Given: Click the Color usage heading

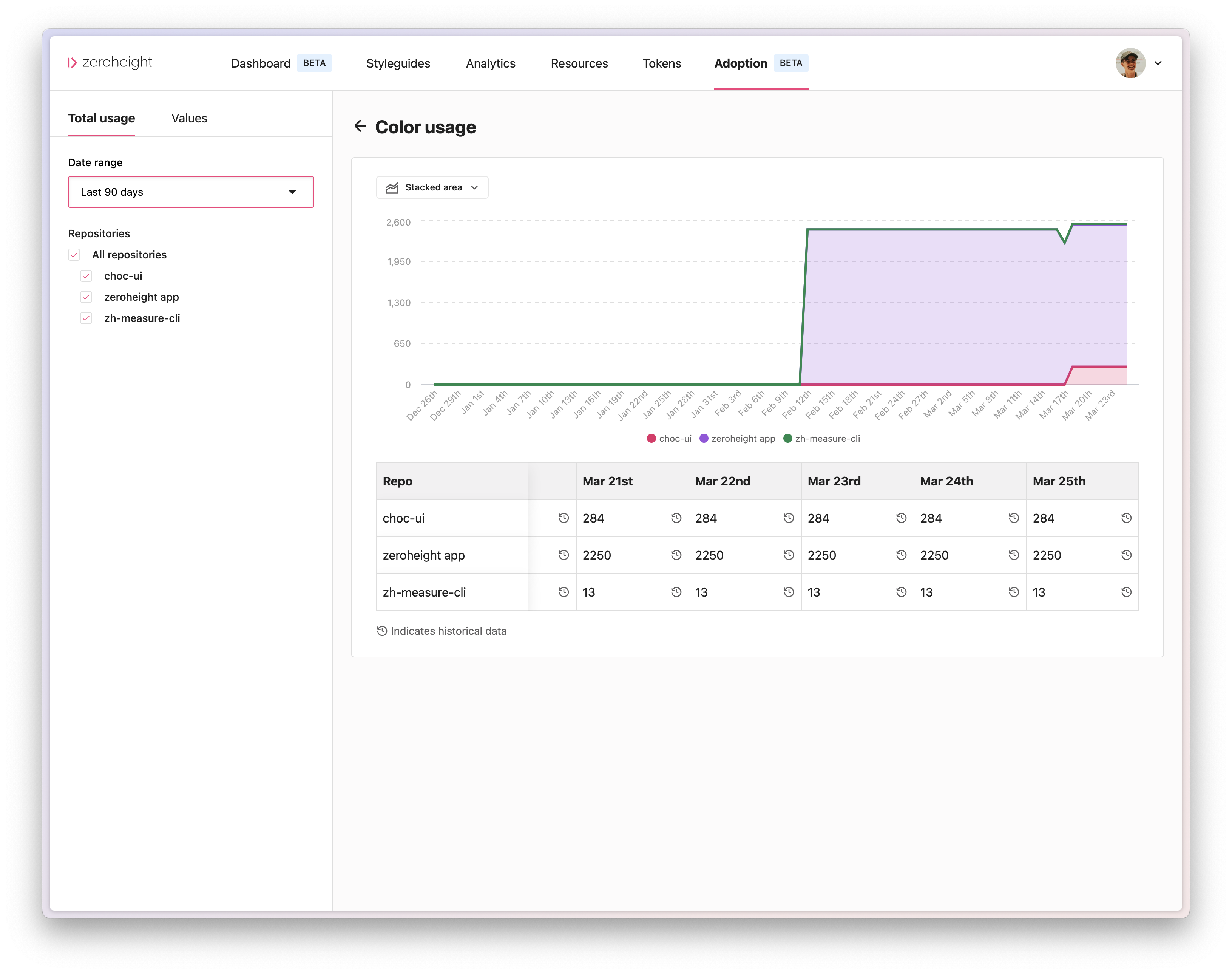Looking at the screenshot, I should tap(425, 127).
